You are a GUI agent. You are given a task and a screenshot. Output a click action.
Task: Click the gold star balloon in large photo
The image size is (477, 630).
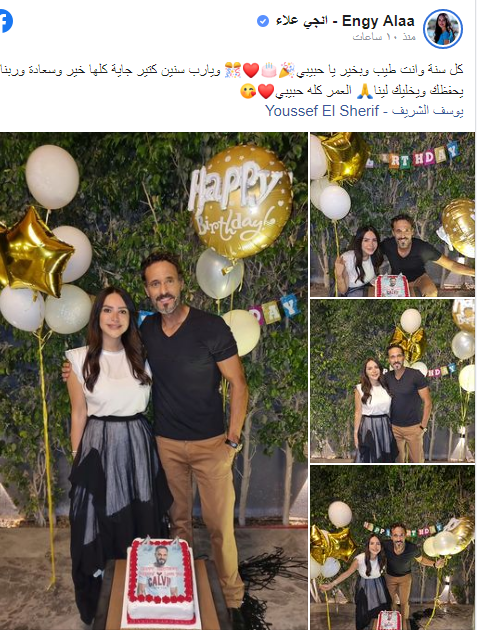point(36,252)
